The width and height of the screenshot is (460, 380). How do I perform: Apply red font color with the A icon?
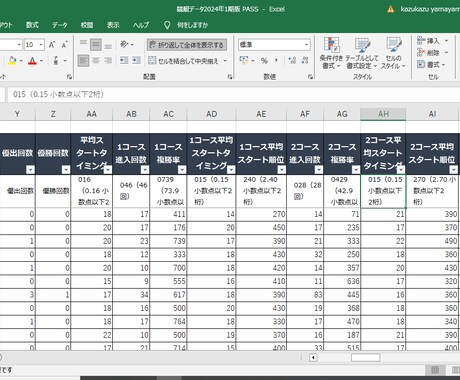(32, 61)
